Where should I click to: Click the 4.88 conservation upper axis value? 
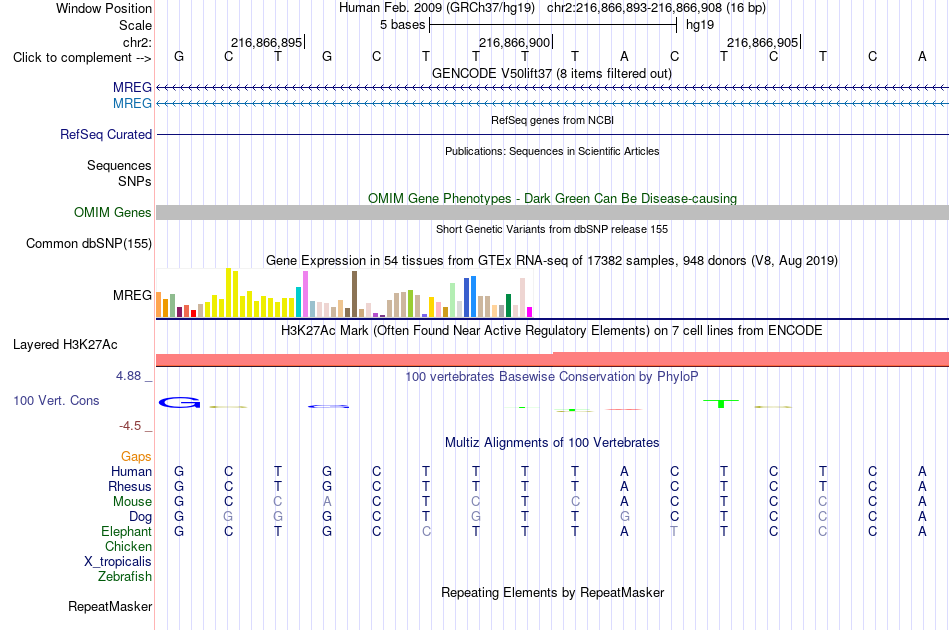(128, 376)
